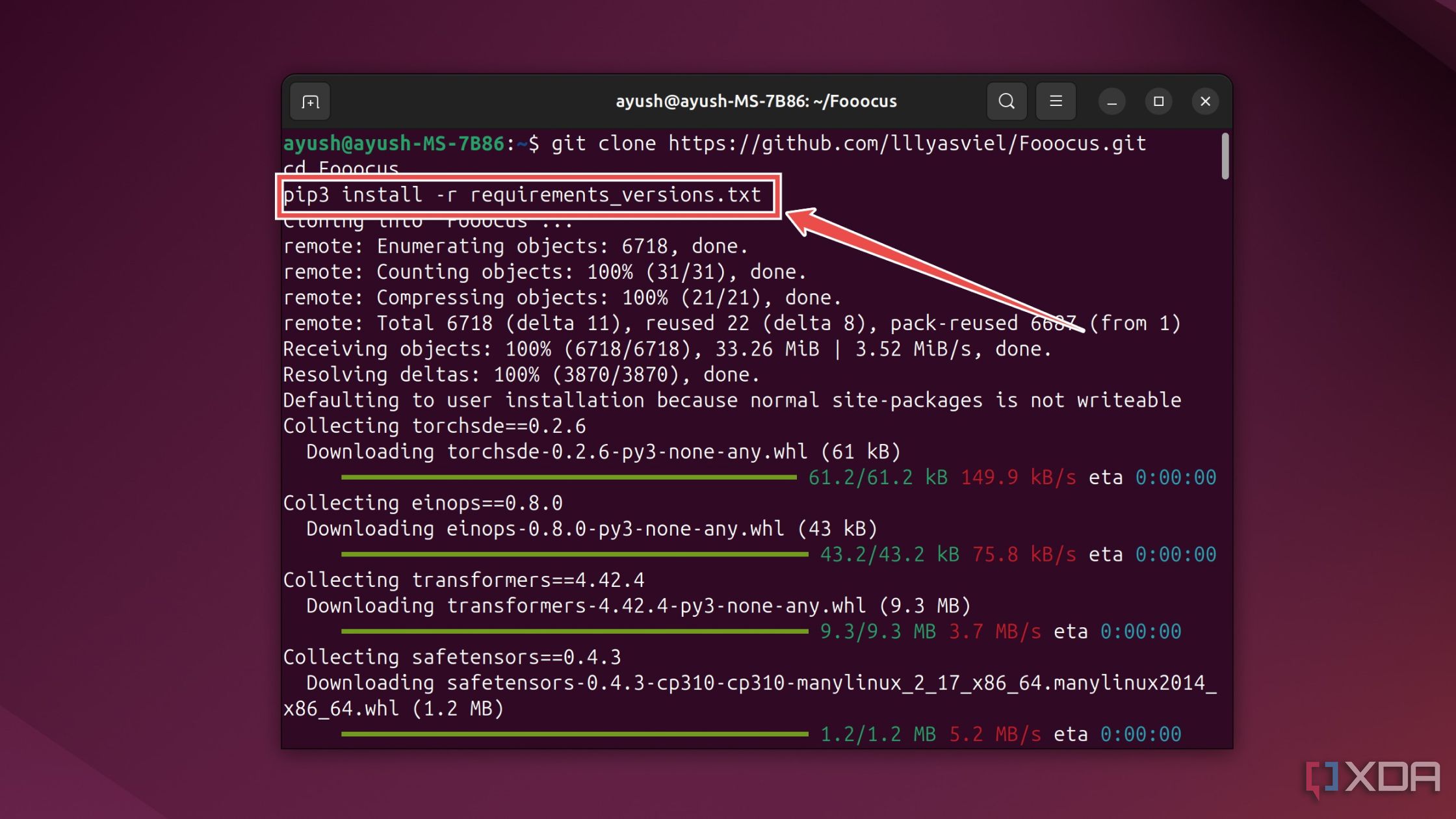Click the git clone GitHub URL
This screenshot has width=1456, height=819.
coord(907,143)
